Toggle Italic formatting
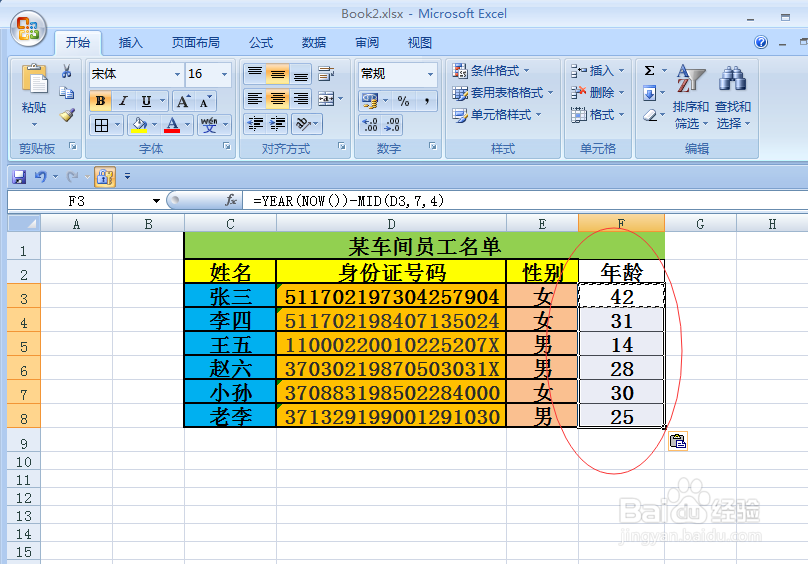Viewport: 808px width, 564px height. point(123,101)
